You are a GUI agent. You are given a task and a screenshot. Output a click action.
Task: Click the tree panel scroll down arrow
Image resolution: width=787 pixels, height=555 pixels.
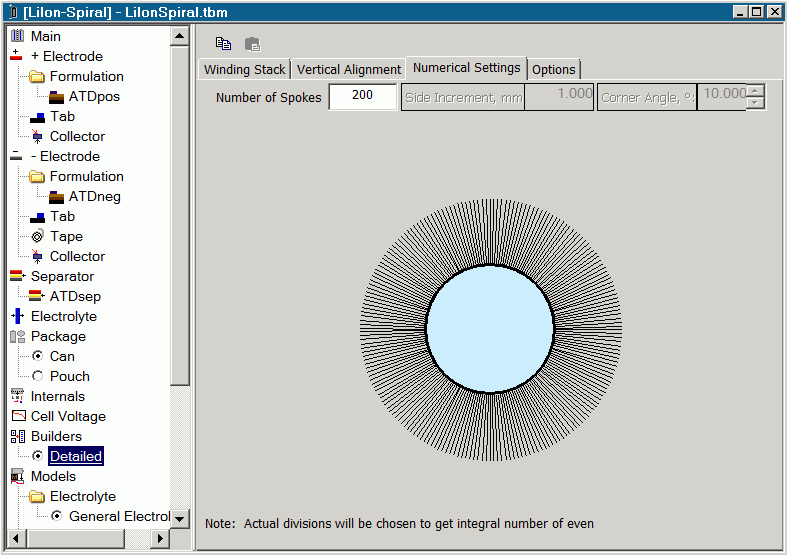click(x=180, y=518)
